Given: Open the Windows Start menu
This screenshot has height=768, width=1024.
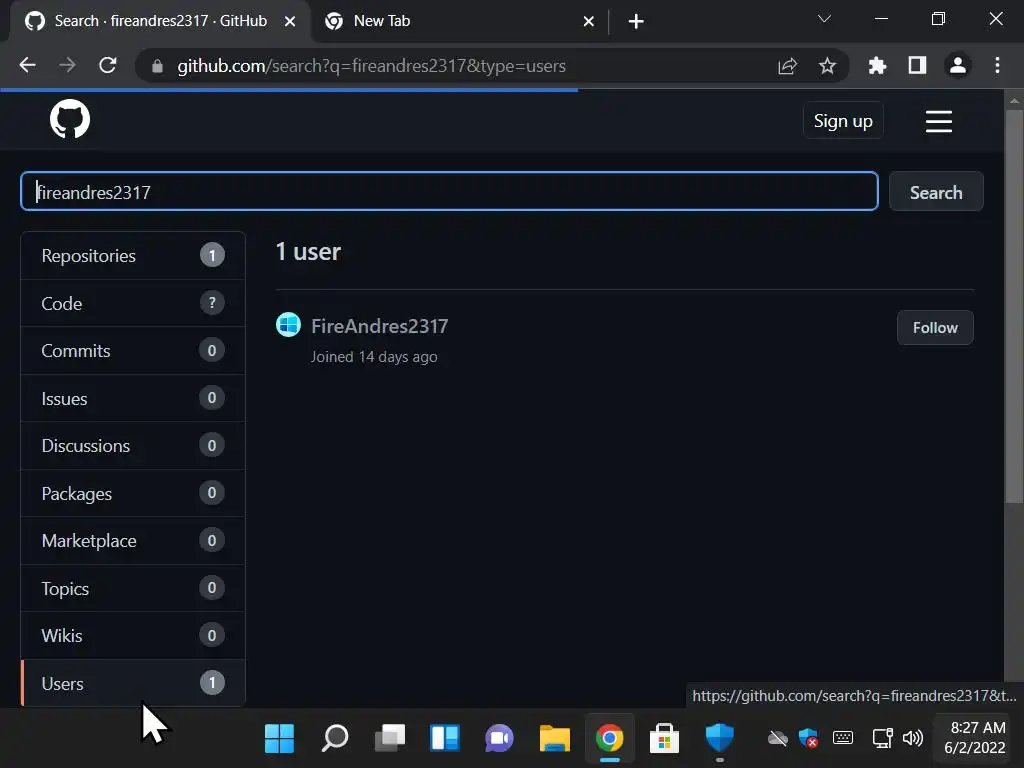Looking at the screenshot, I should 280,739.
